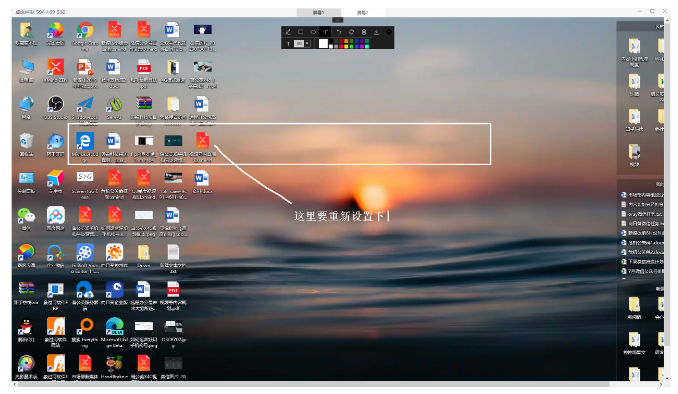678x394 pixels.
Task: Click the horizontal scrollbar right arrow
Action: click(660, 384)
